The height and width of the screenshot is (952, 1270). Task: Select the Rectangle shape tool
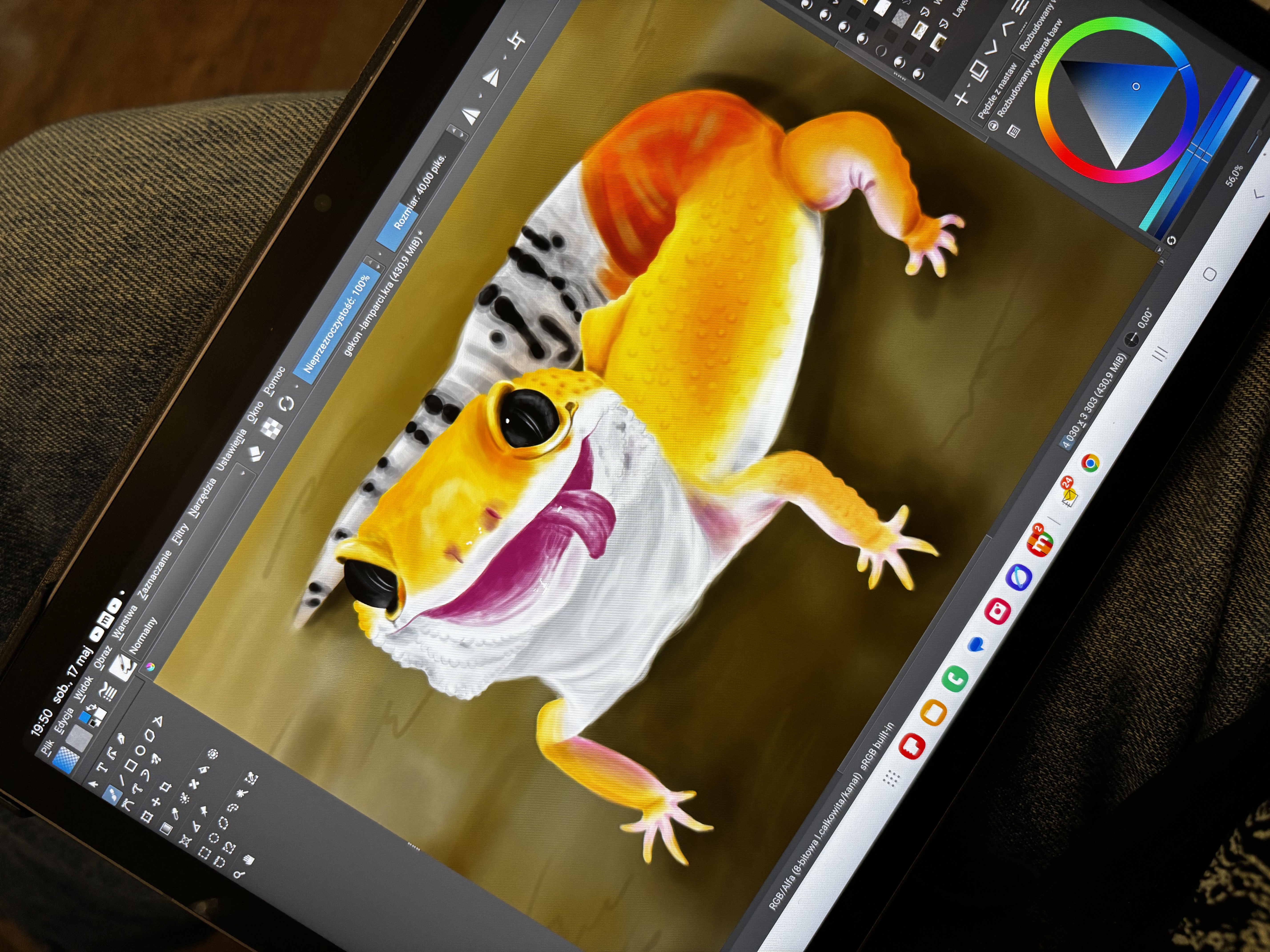point(131,766)
